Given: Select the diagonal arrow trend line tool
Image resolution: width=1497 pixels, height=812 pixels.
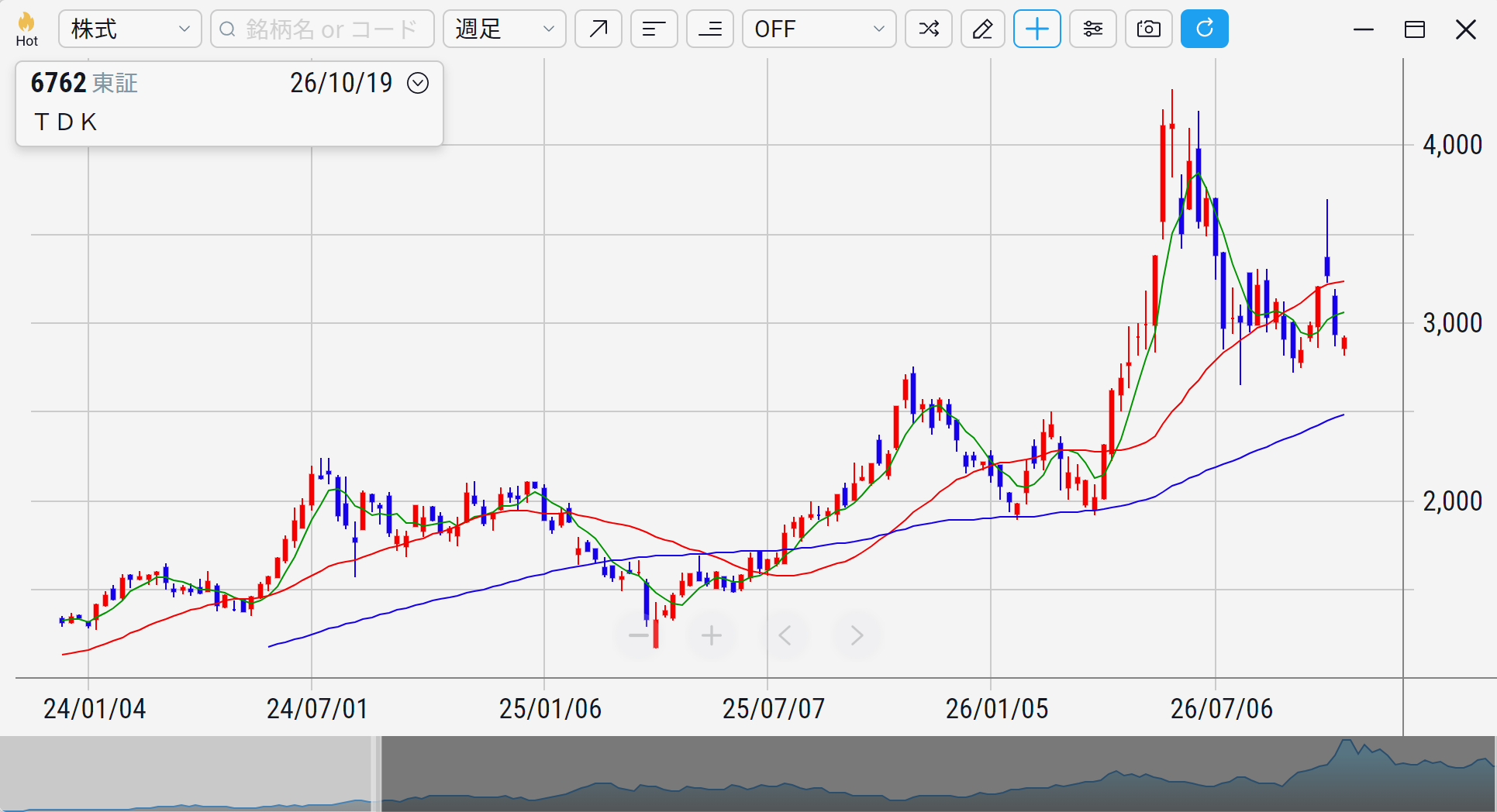Looking at the screenshot, I should click(598, 29).
